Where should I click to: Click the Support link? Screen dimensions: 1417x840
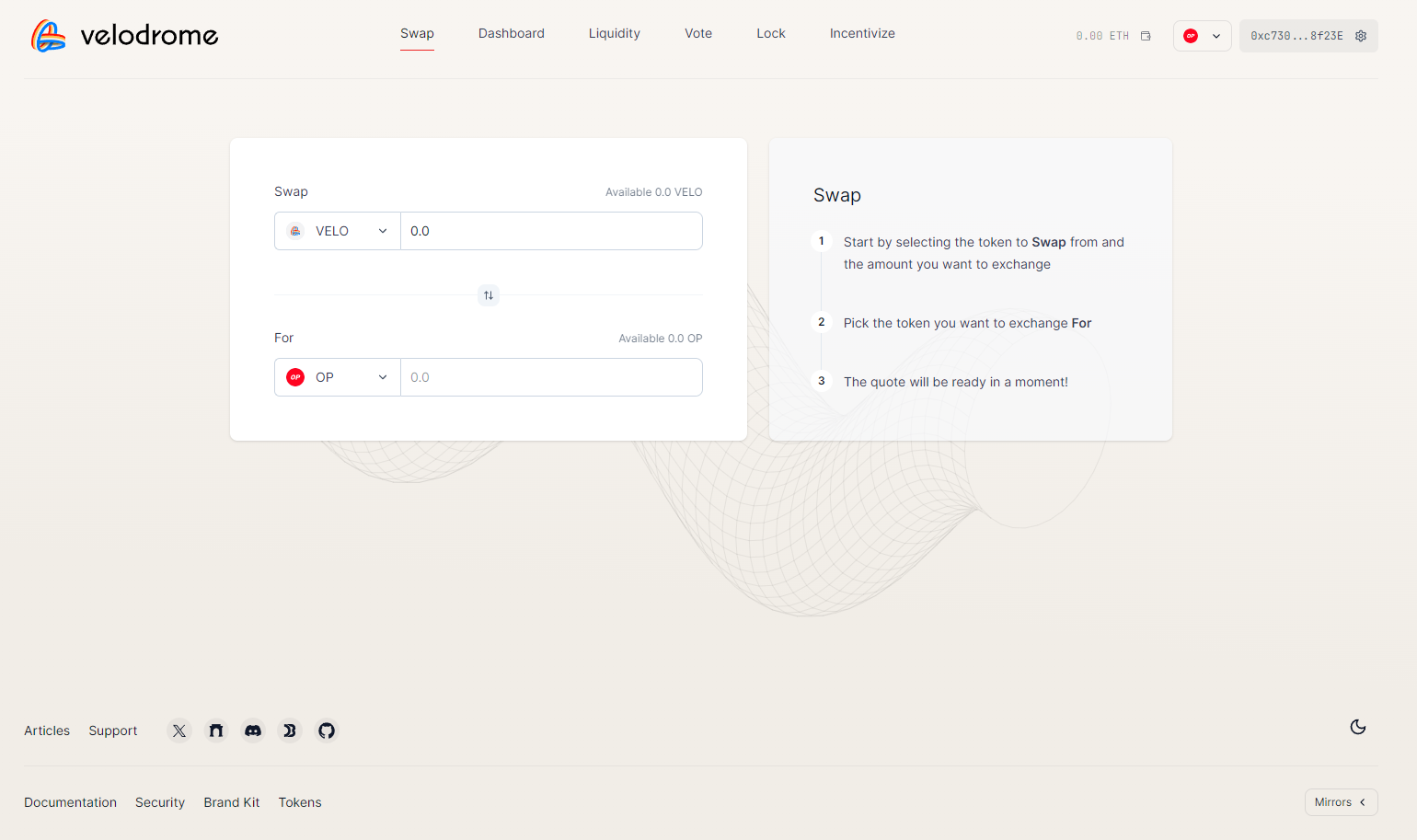pyautogui.click(x=113, y=731)
